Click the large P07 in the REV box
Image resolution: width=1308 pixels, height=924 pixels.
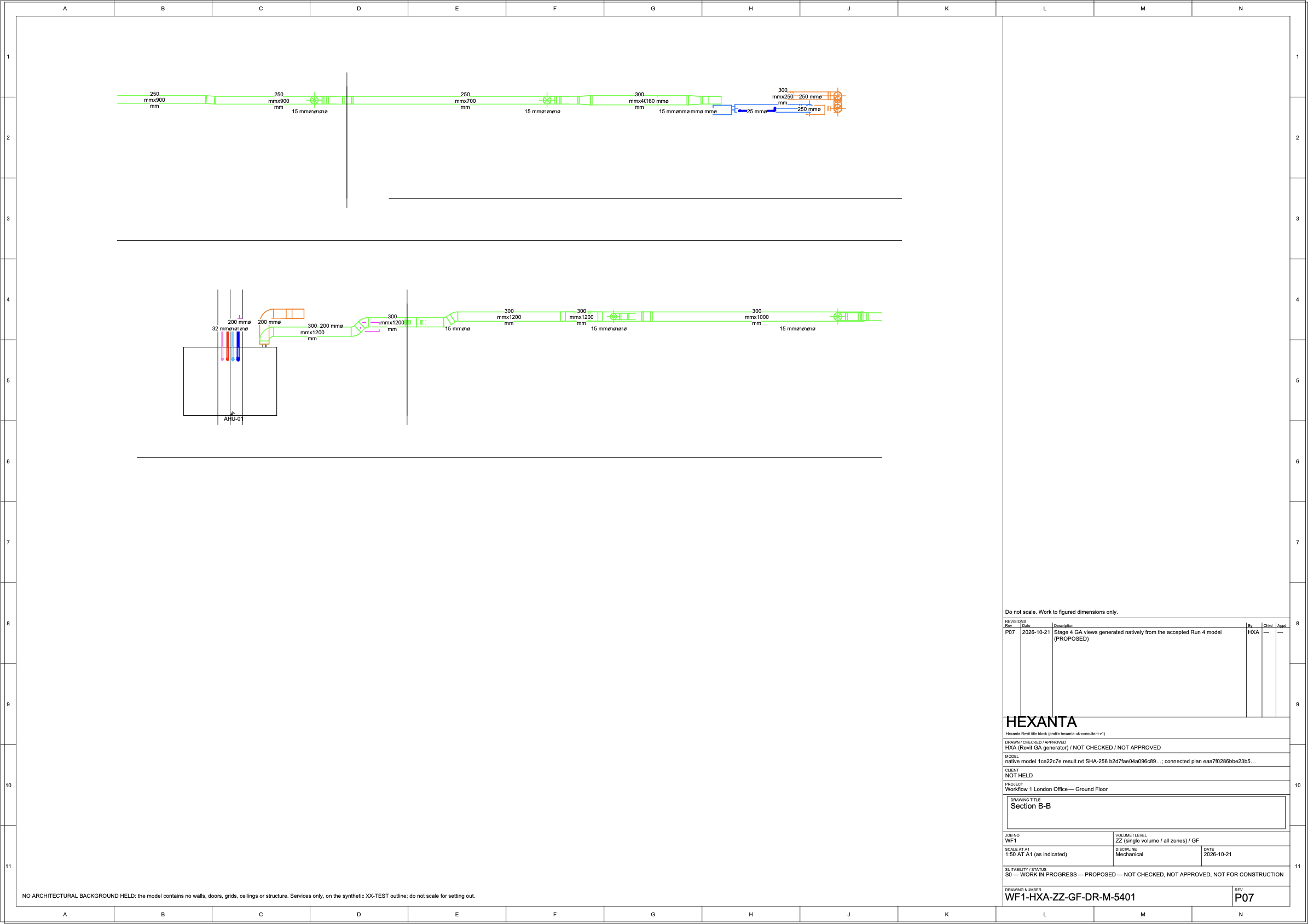click(1244, 898)
